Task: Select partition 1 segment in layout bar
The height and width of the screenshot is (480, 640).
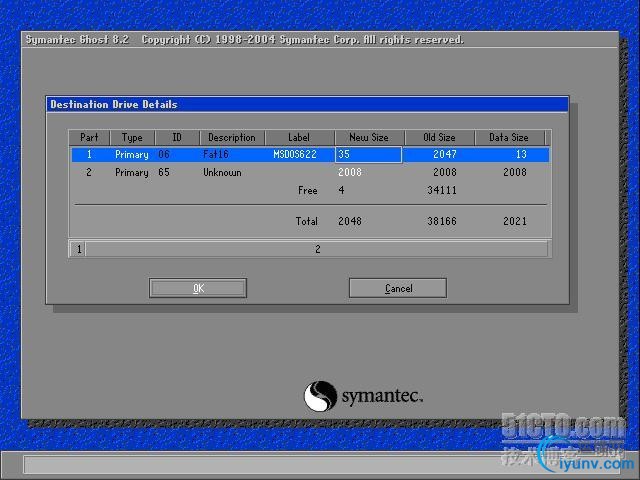Action: click(78, 249)
